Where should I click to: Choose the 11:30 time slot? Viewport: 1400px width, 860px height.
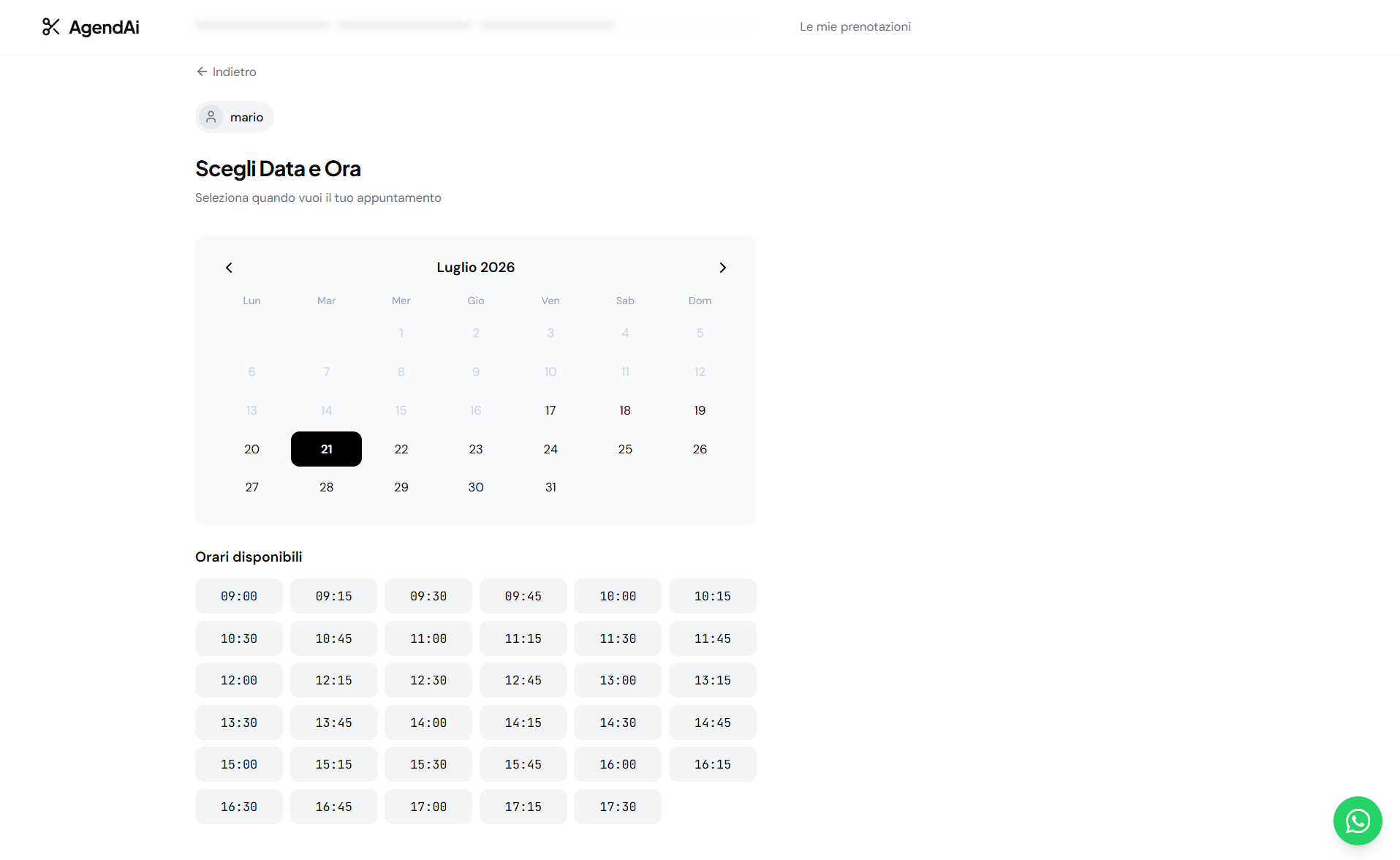click(x=618, y=638)
